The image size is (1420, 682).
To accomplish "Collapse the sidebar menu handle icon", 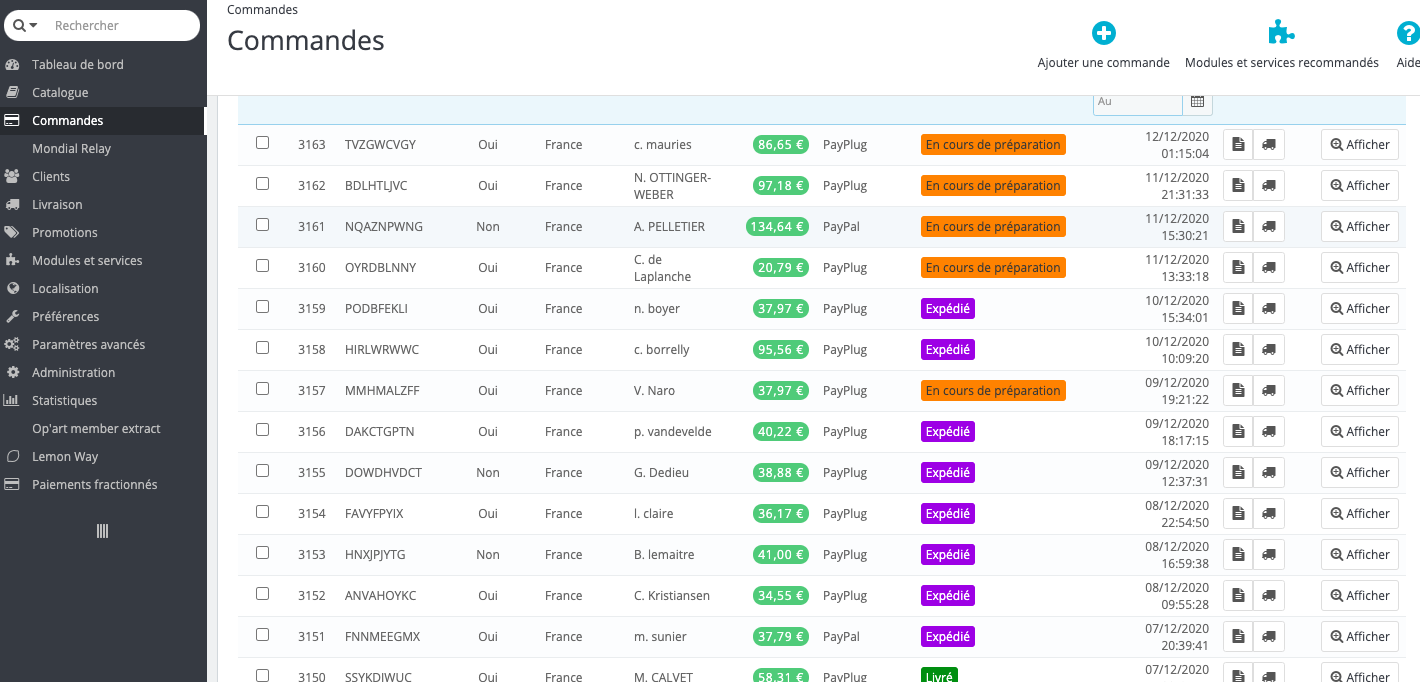I will pyautogui.click(x=102, y=531).
